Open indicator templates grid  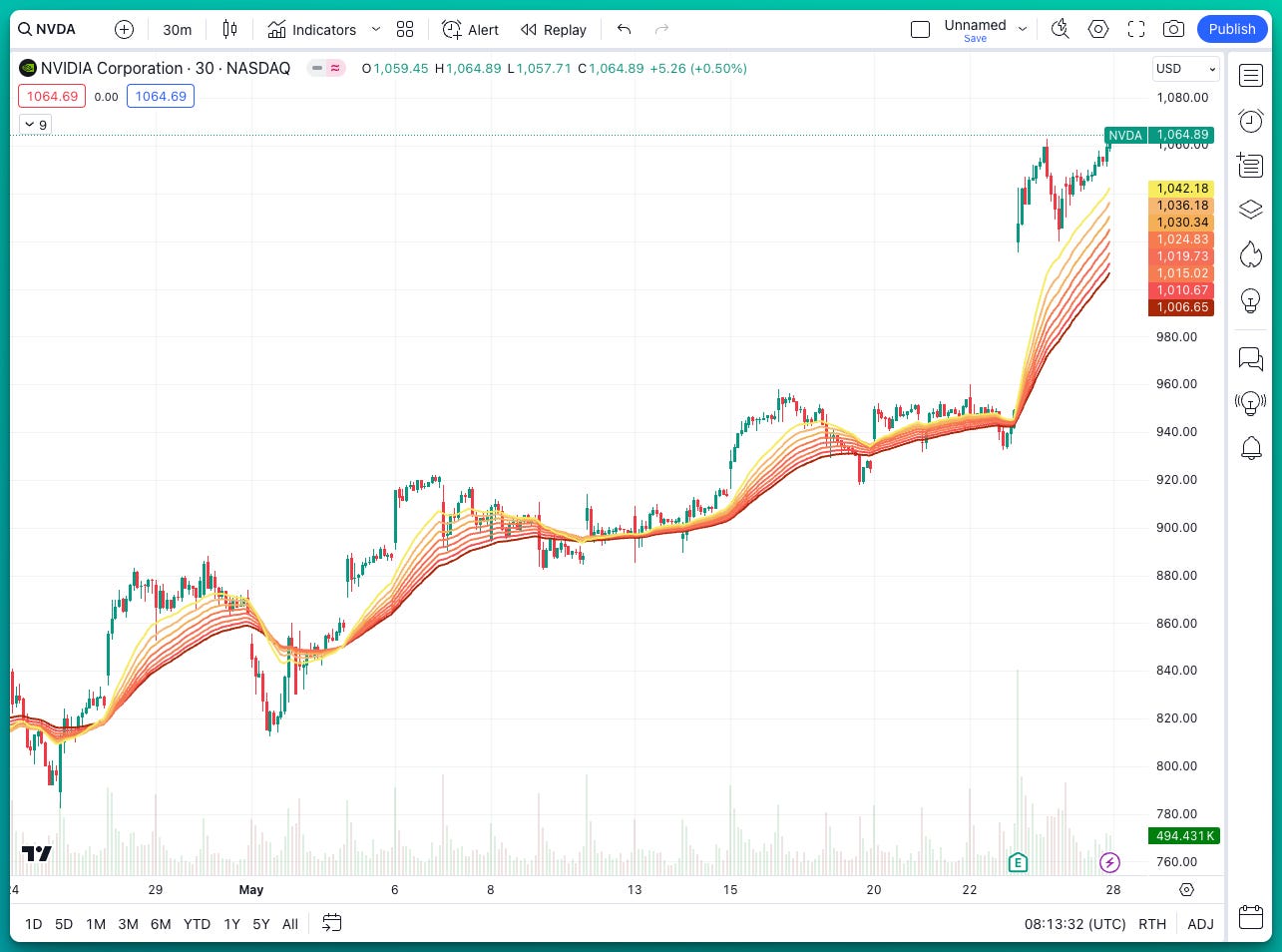coord(405,29)
